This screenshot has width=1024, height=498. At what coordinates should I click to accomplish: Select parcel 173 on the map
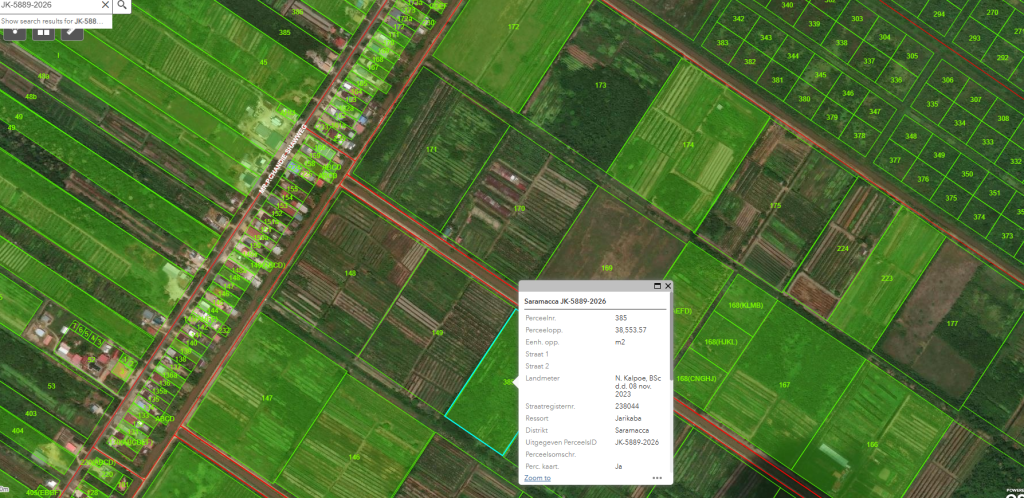pyautogui.click(x=600, y=85)
